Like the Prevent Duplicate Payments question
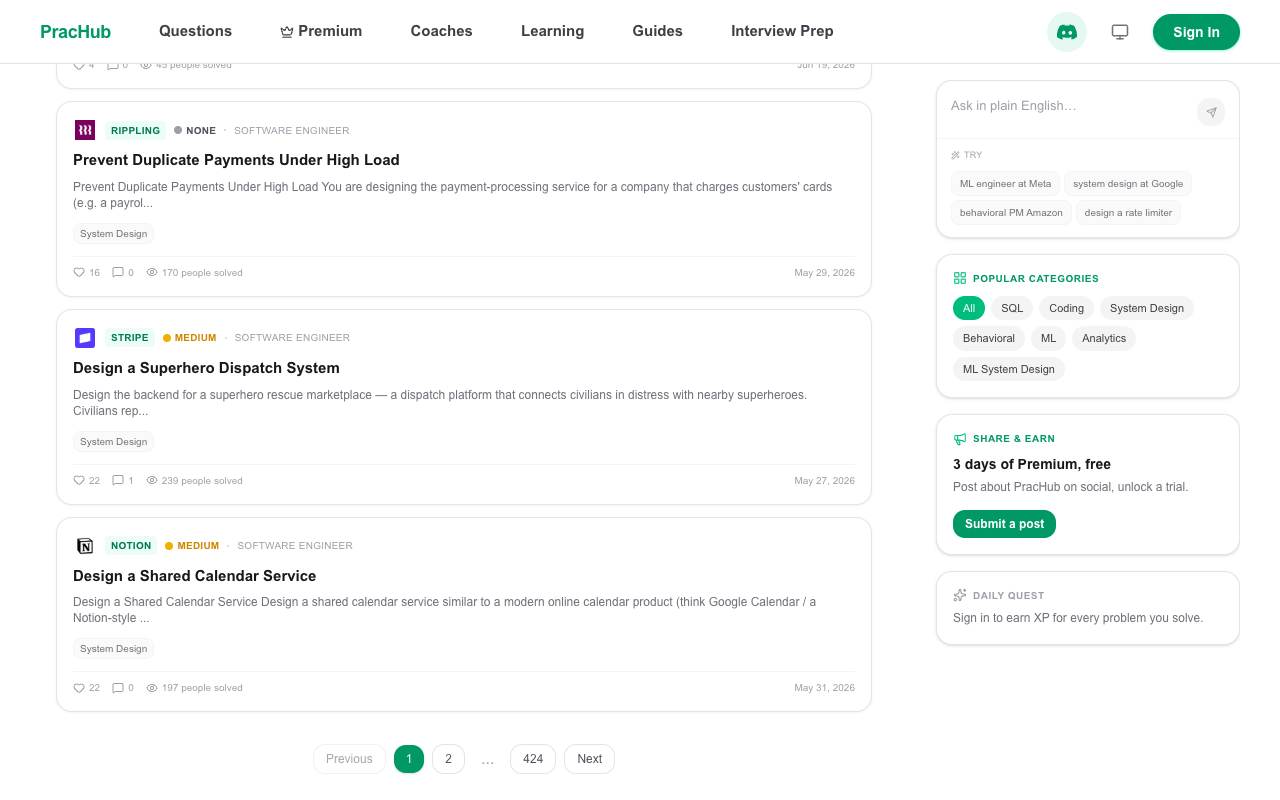The width and height of the screenshot is (1280, 800). pos(79,272)
